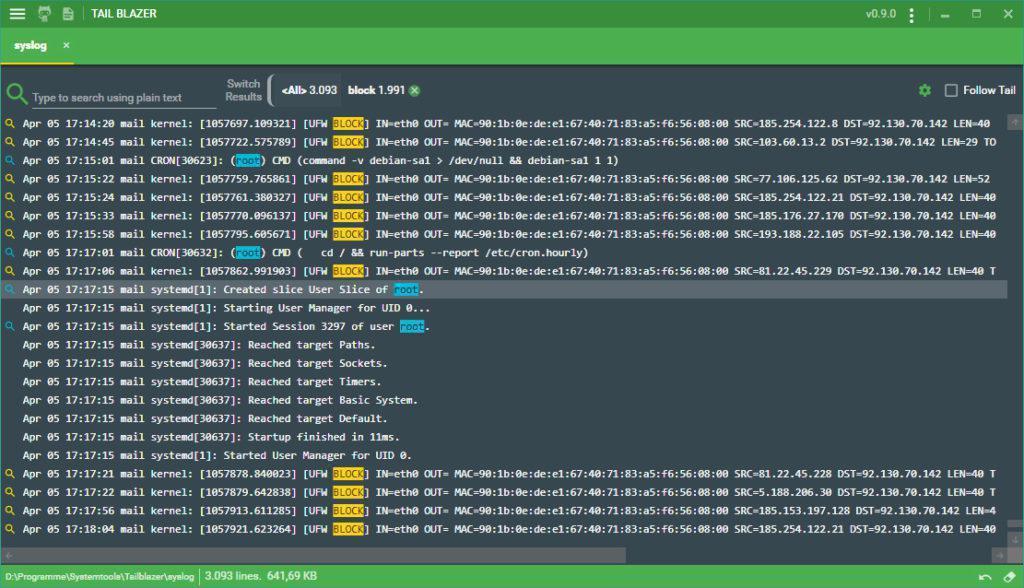Click magnifier icon on 17:15:58 log line

point(10,234)
